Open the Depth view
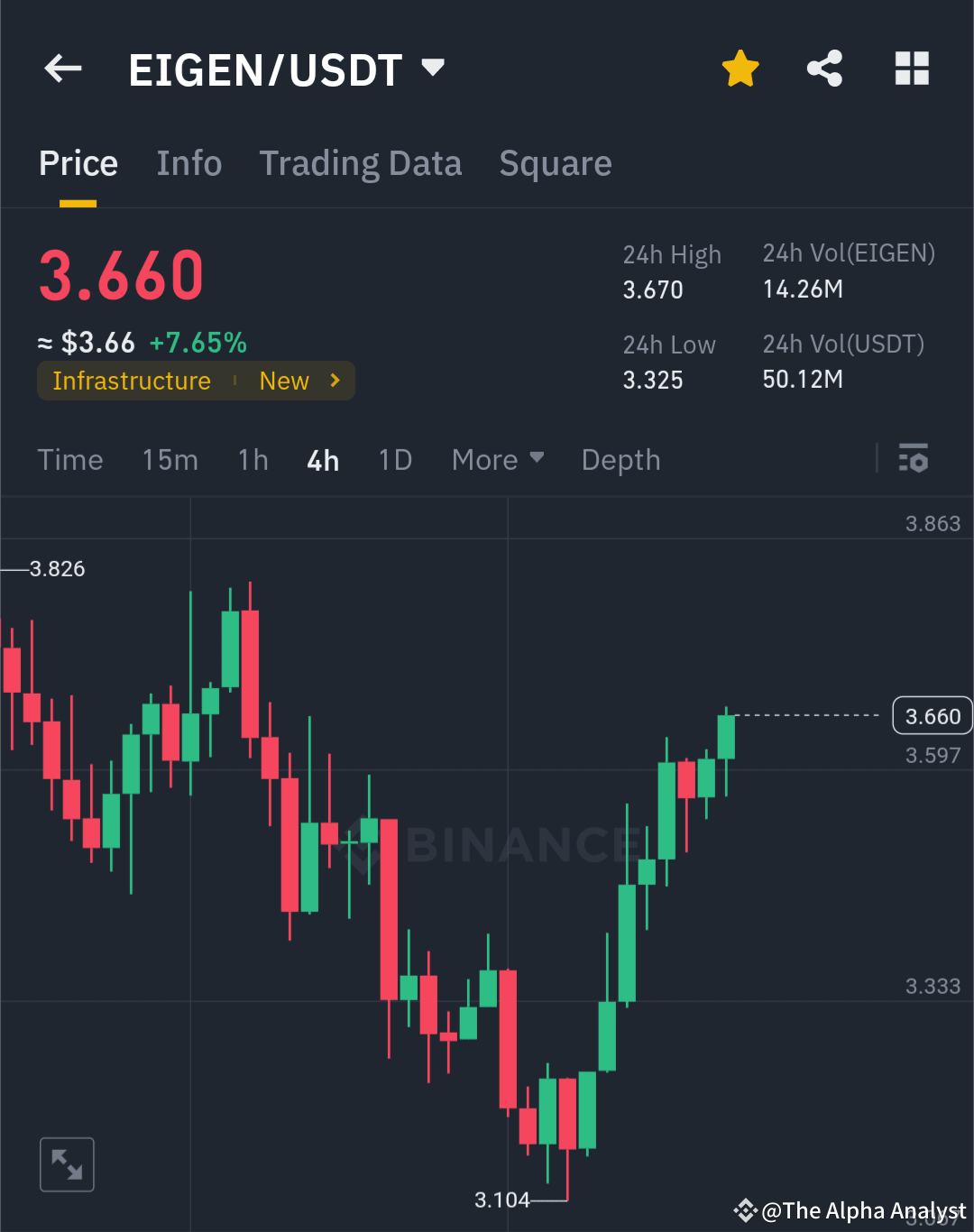The height and width of the screenshot is (1232, 974). tap(620, 459)
